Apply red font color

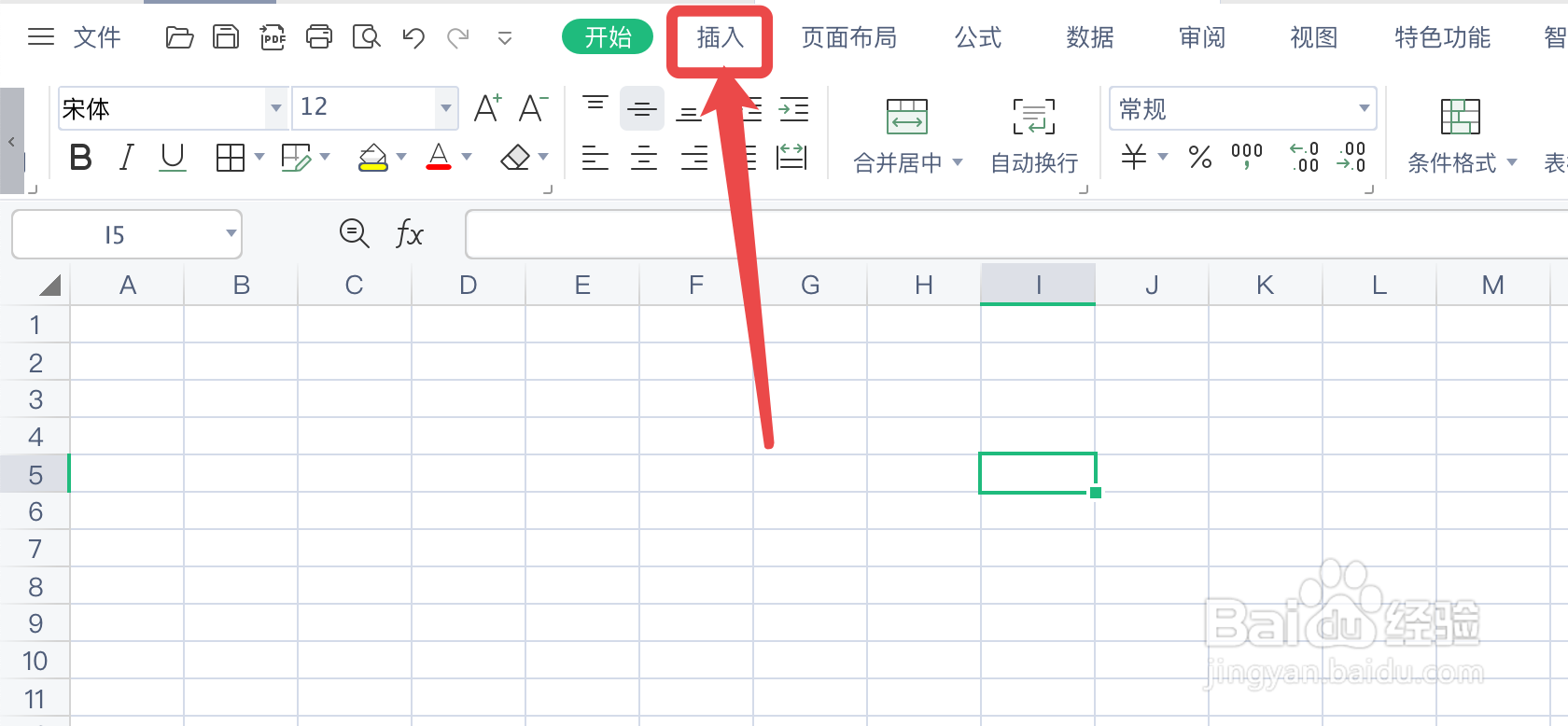[439, 157]
